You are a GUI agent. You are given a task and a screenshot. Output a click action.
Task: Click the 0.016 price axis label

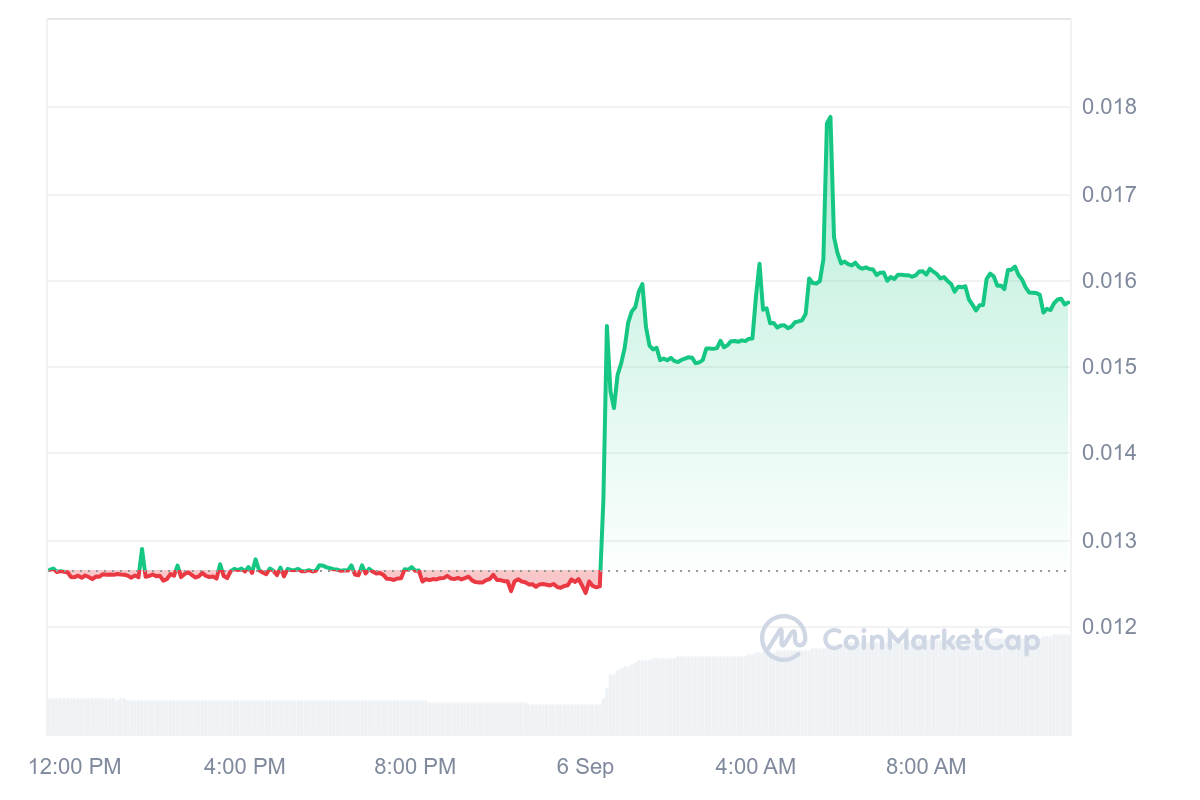coord(1108,281)
